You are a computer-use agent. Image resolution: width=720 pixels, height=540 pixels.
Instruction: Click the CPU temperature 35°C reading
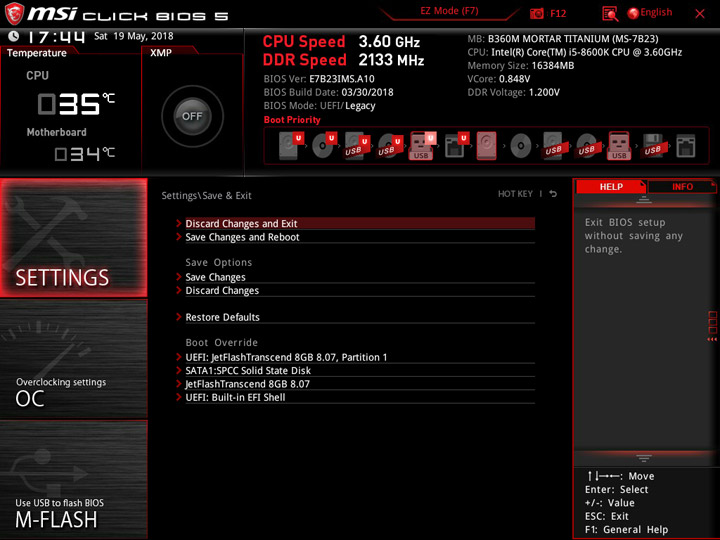pyautogui.click(x=76, y=103)
